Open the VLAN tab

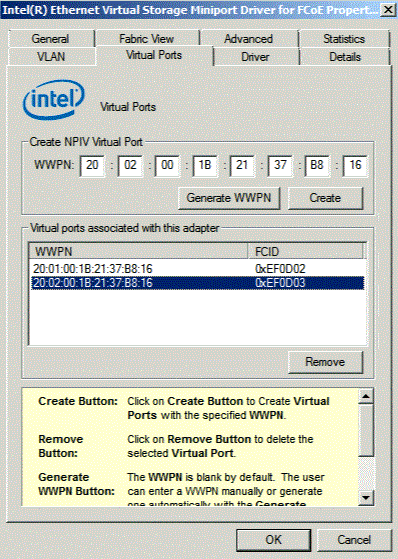click(x=51, y=57)
